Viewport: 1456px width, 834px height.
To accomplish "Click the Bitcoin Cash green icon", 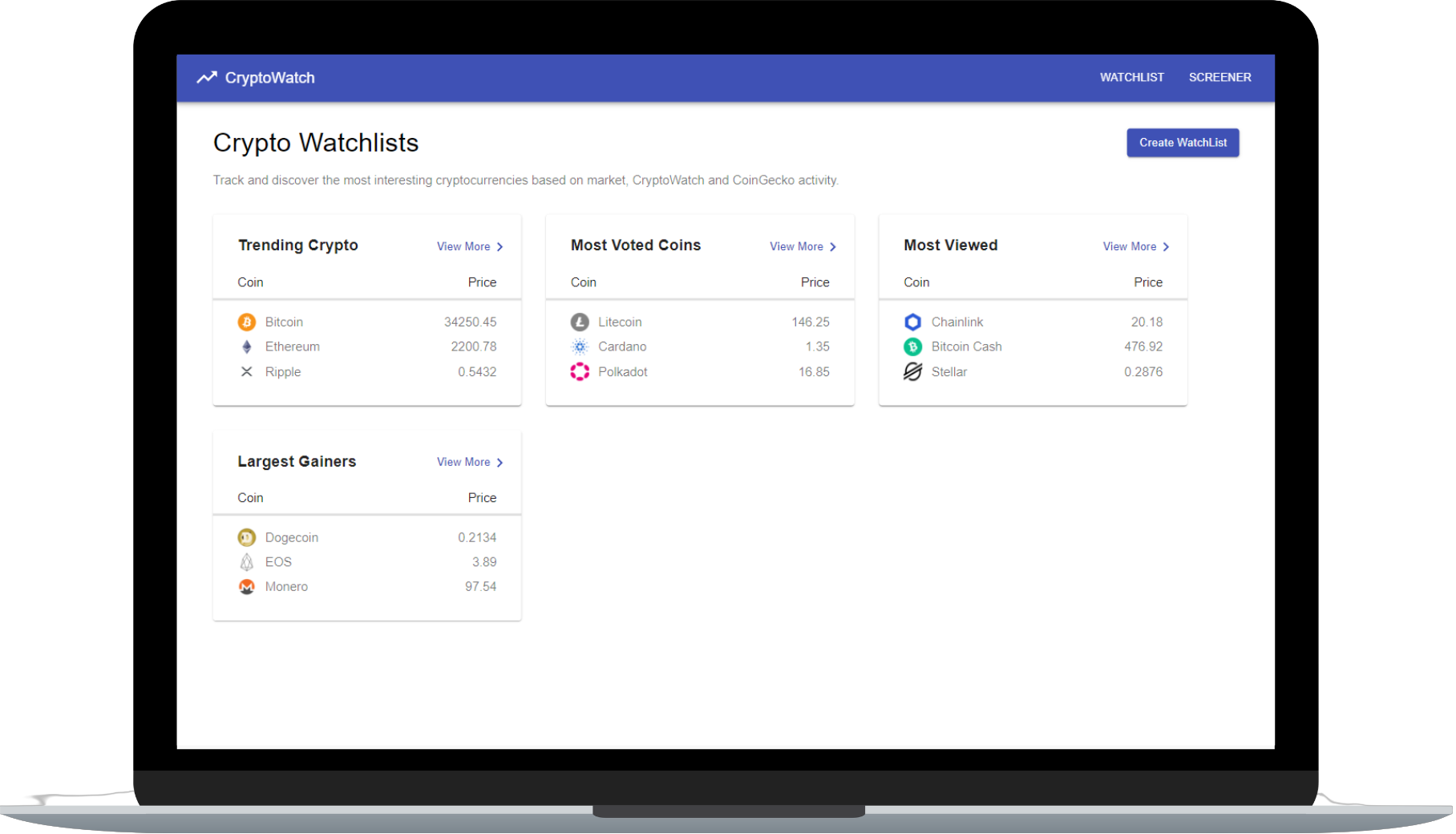I will tap(913, 347).
